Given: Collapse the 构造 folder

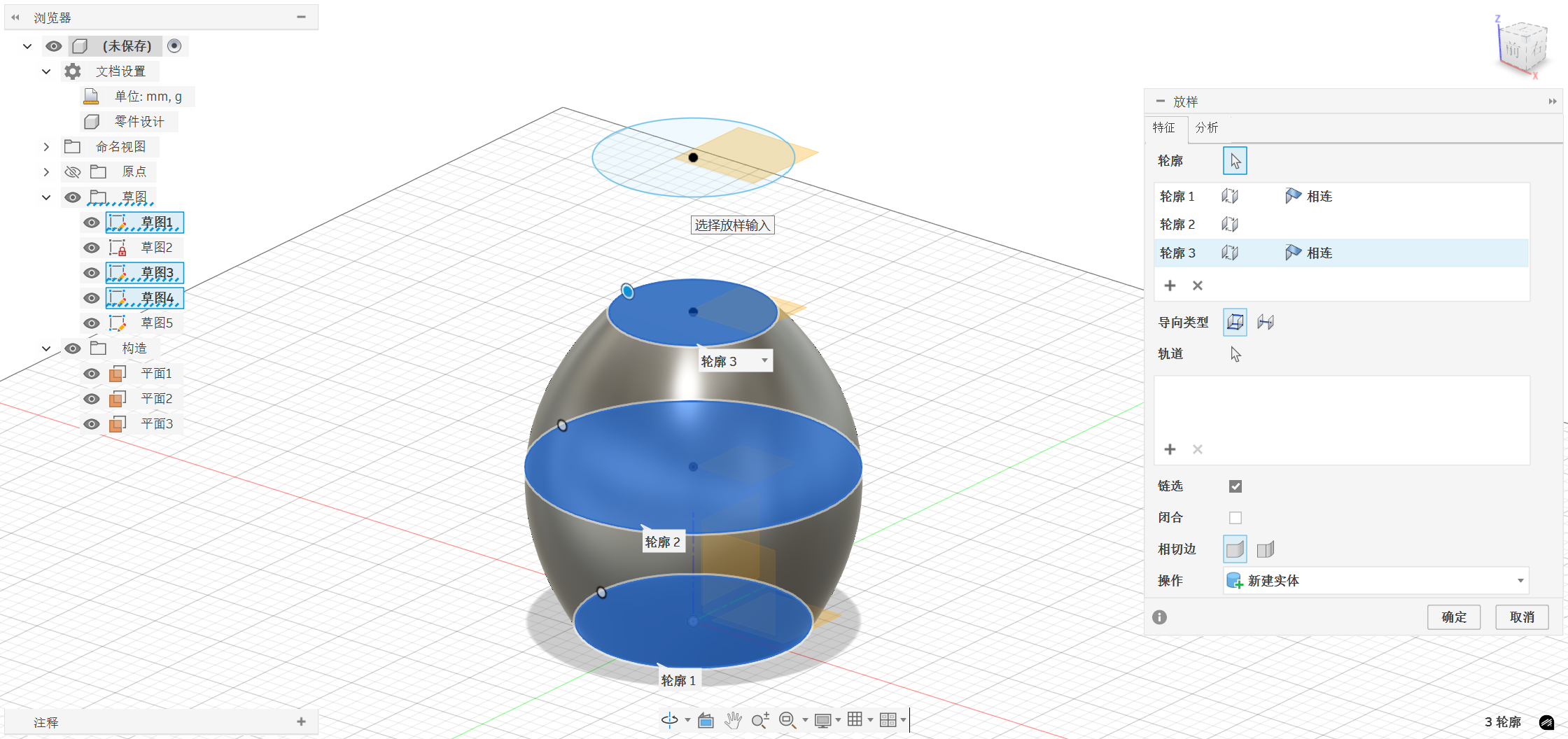Looking at the screenshot, I should click(46, 349).
